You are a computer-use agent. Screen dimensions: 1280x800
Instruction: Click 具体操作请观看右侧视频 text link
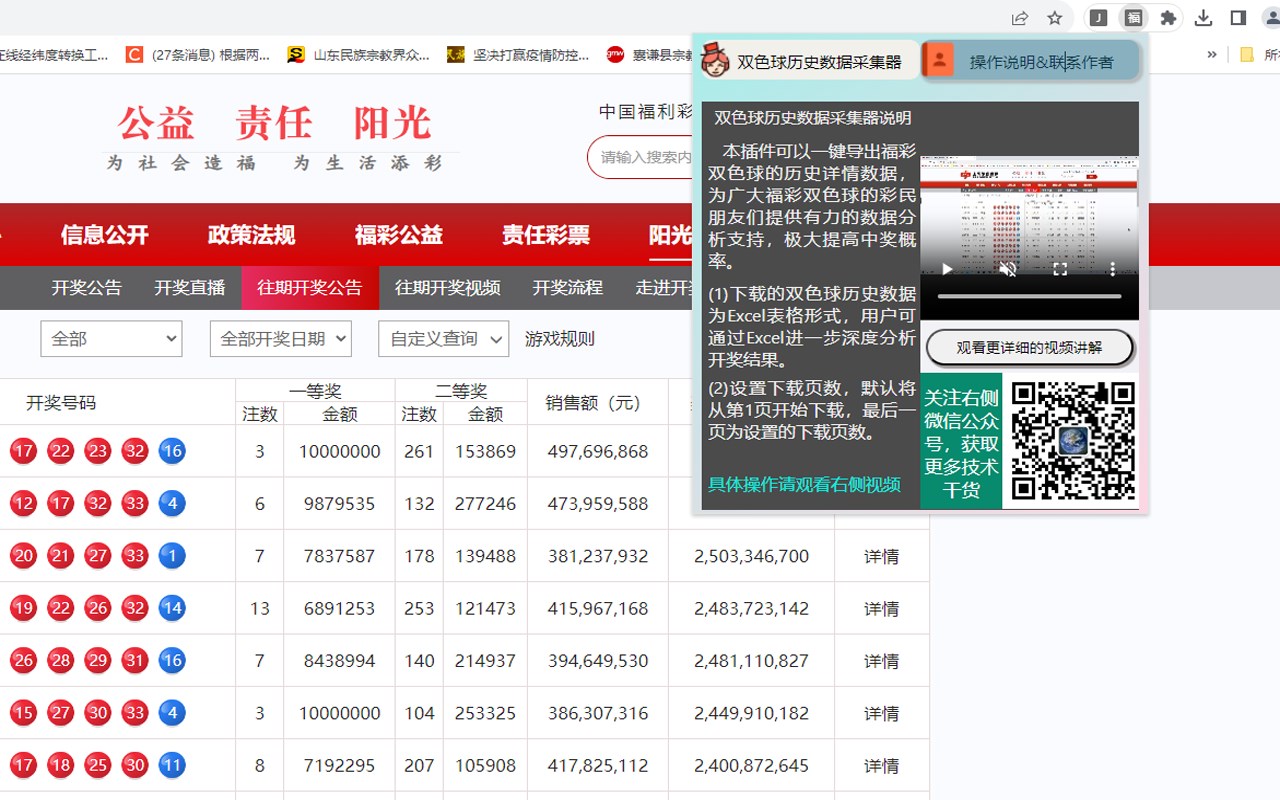point(804,484)
